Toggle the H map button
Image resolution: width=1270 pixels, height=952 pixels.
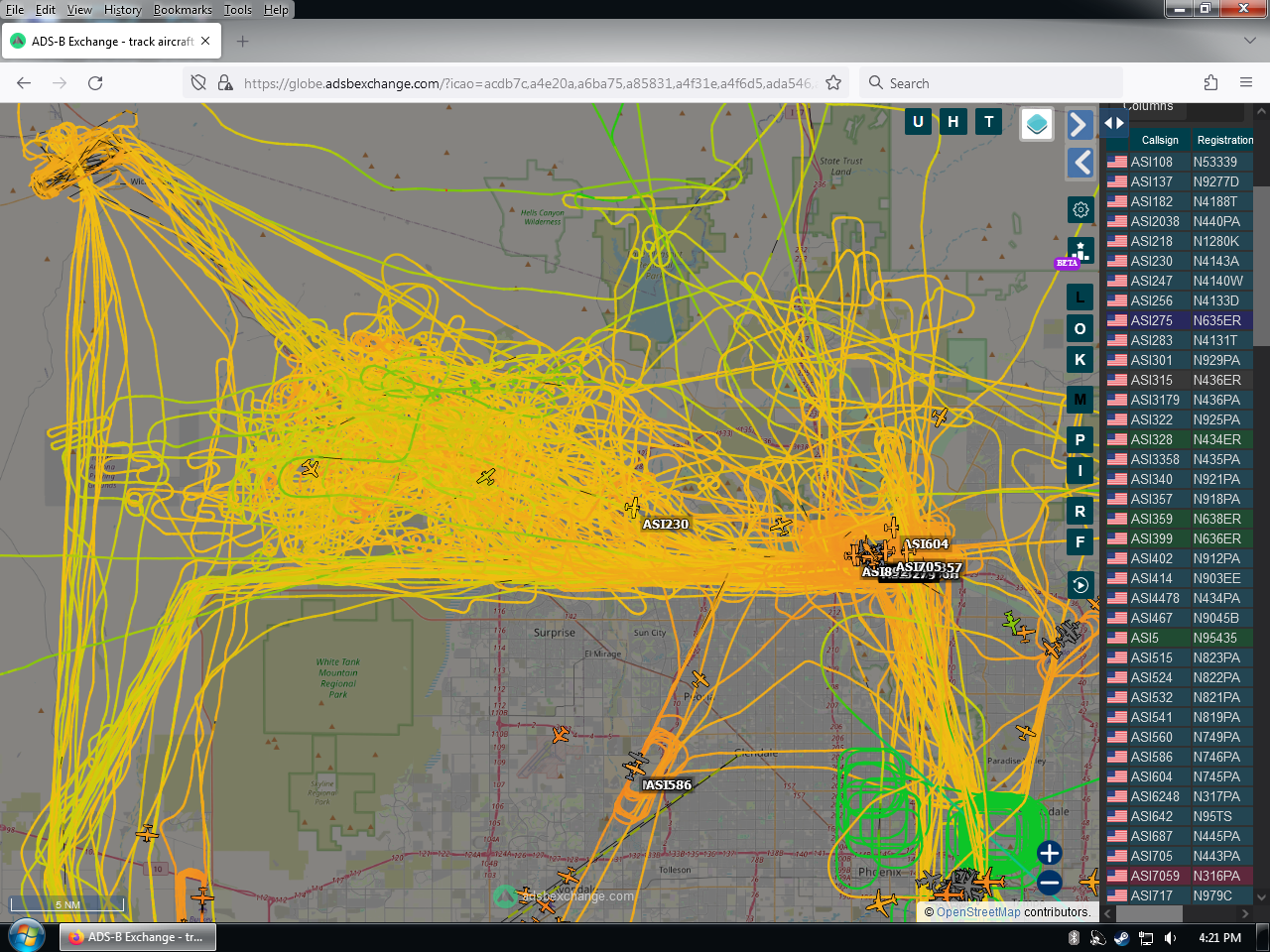click(x=953, y=122)
